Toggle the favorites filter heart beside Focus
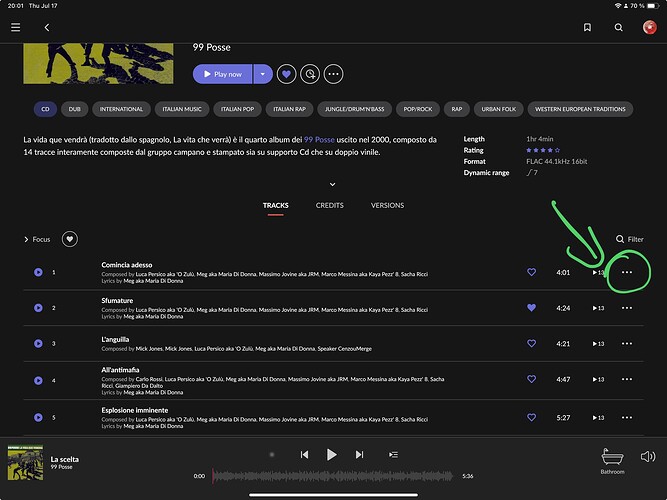Viewport: 667px width, 500px height. click(70, 239)
